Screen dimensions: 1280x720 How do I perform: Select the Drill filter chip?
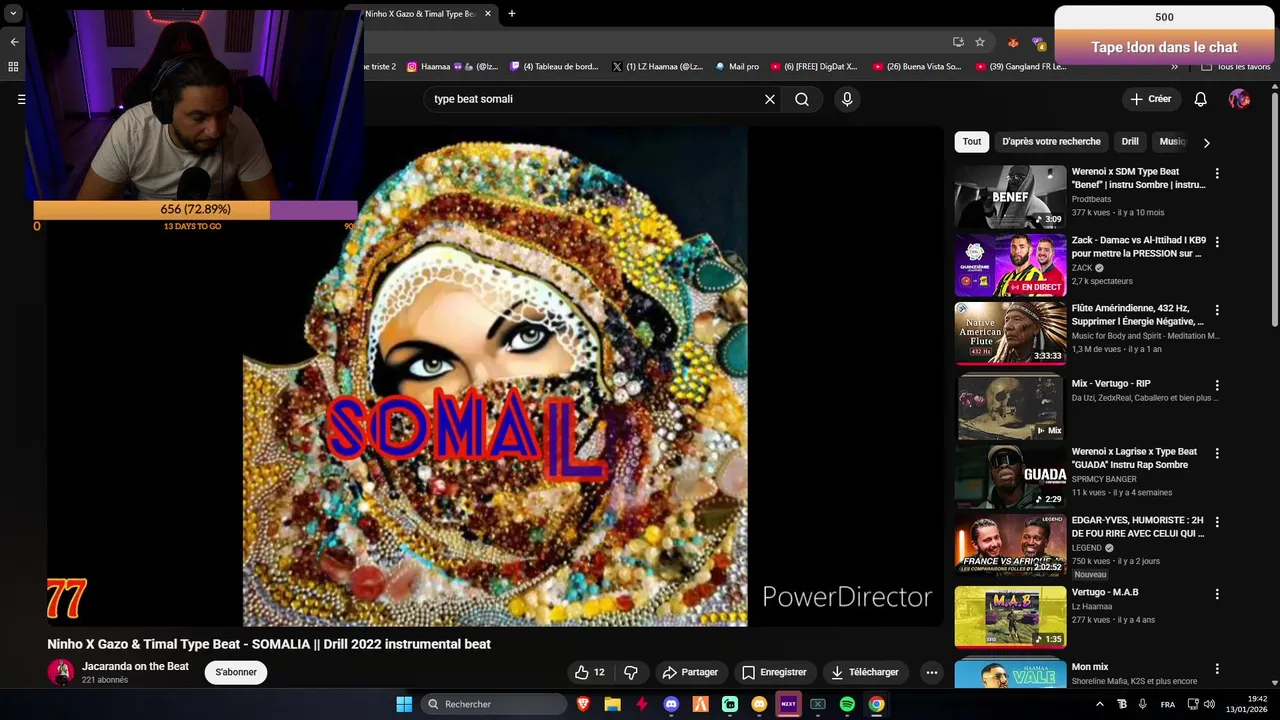tap(1130, 141)
